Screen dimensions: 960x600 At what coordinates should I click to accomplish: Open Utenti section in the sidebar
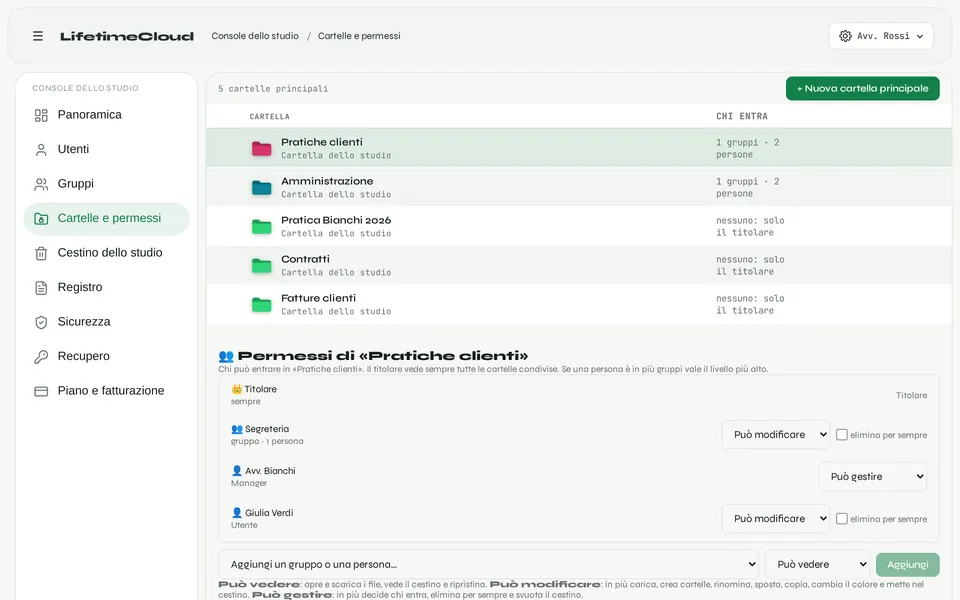click(107, 149)
